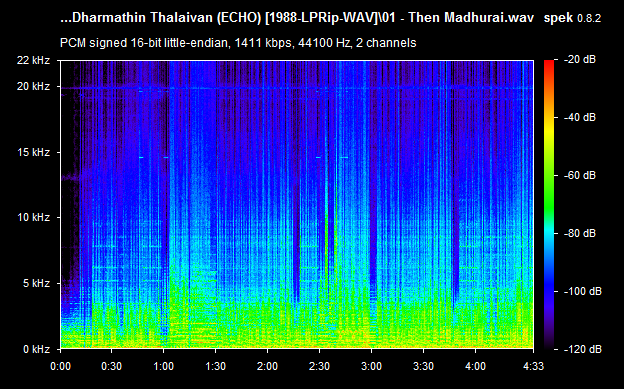Screen dimensions: 624x389
Task: Click the red top of color scale
Action: pos(549,63)
